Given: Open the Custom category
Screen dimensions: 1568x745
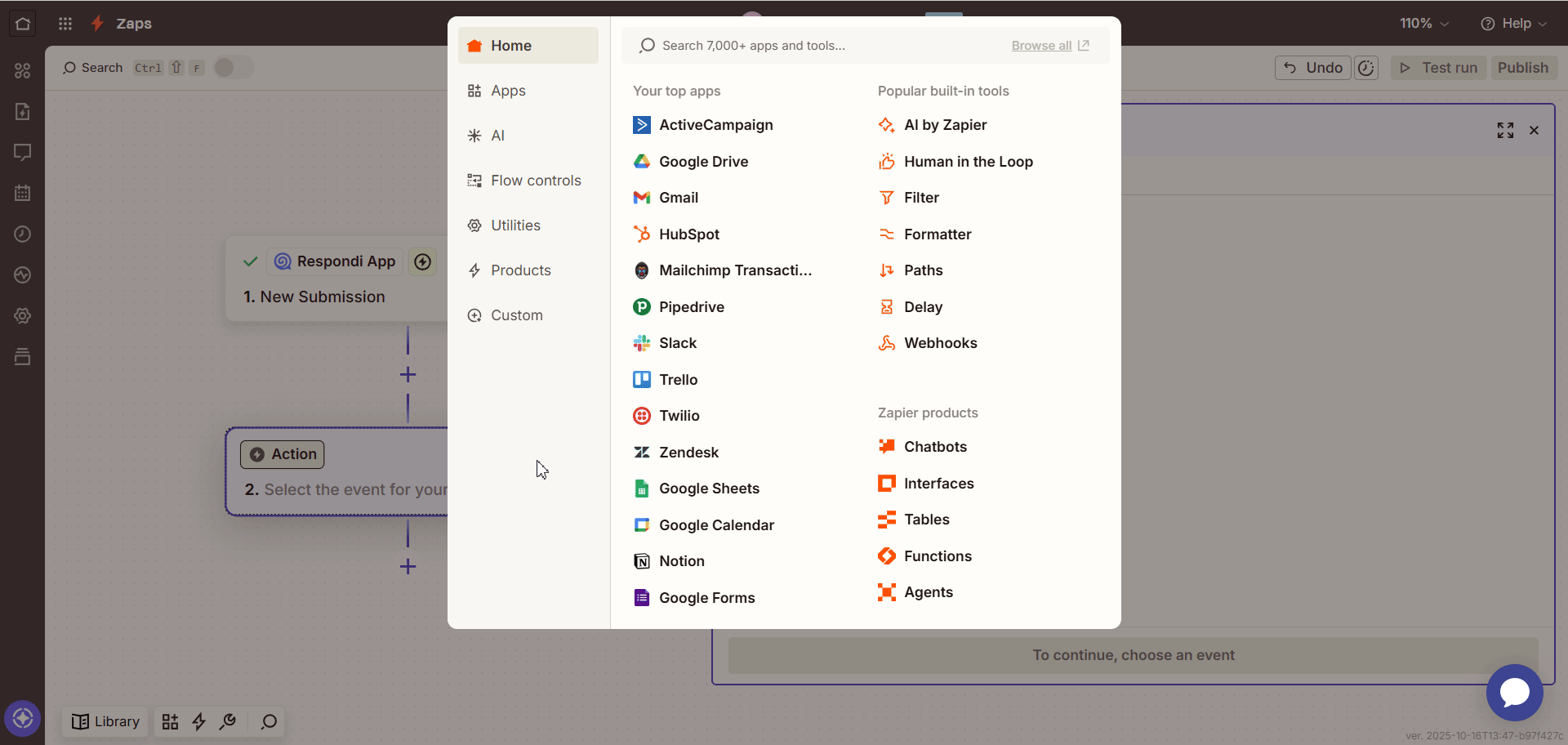Looking at the screenshot, I should pos(528,315).
